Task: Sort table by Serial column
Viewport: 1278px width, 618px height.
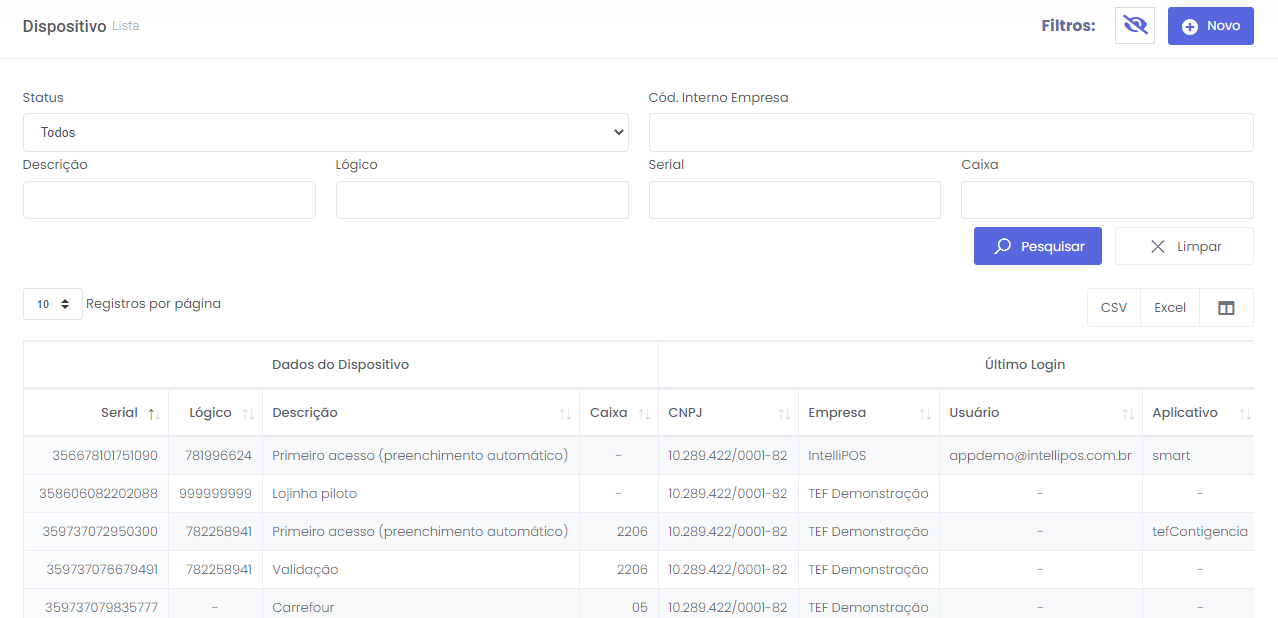Action: click(x=154, y=413)
